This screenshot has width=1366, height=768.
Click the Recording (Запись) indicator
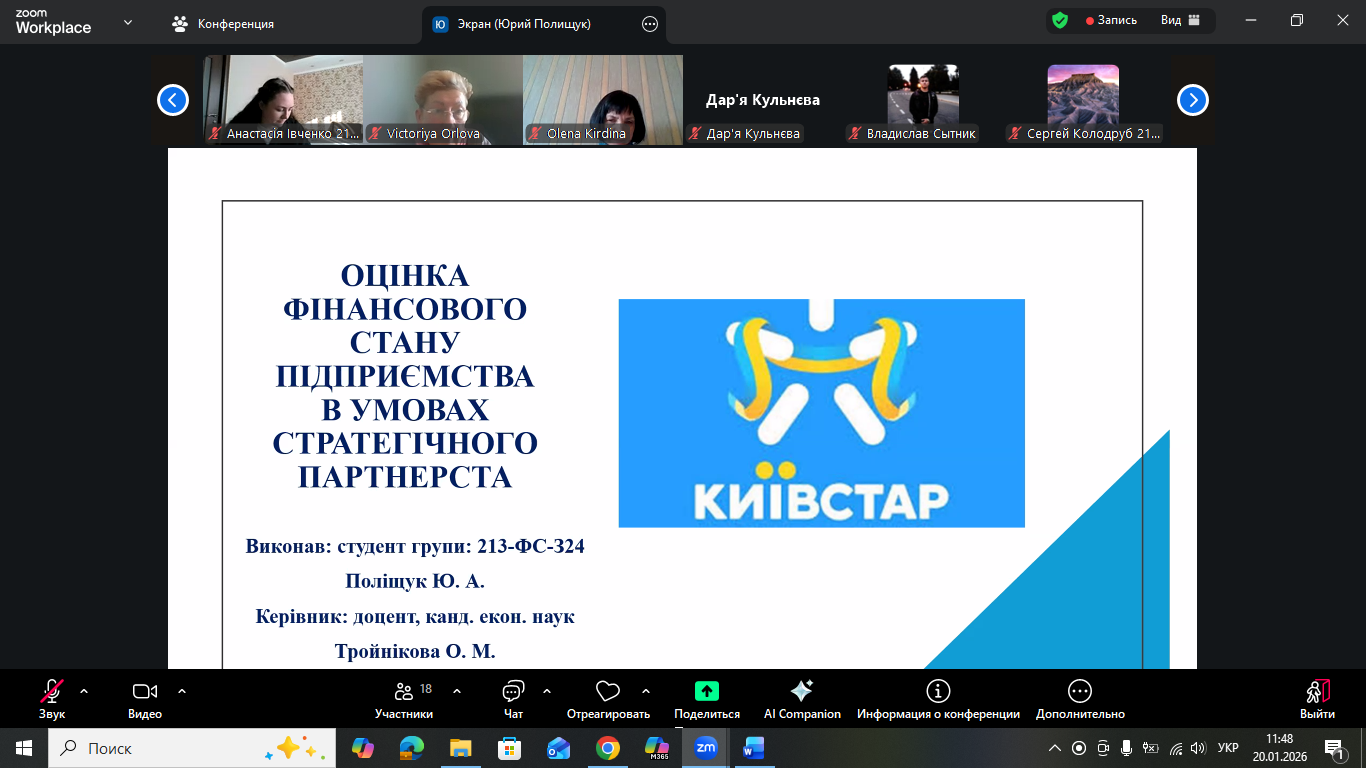pyautogui.click(x=1112, y=20)
